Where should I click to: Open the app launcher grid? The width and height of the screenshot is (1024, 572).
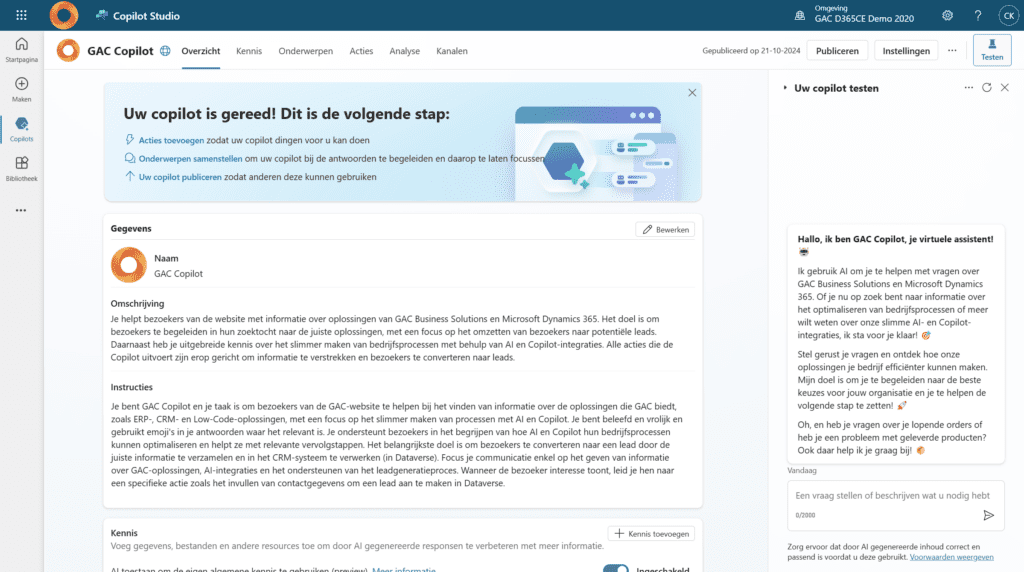coord(21,15)
